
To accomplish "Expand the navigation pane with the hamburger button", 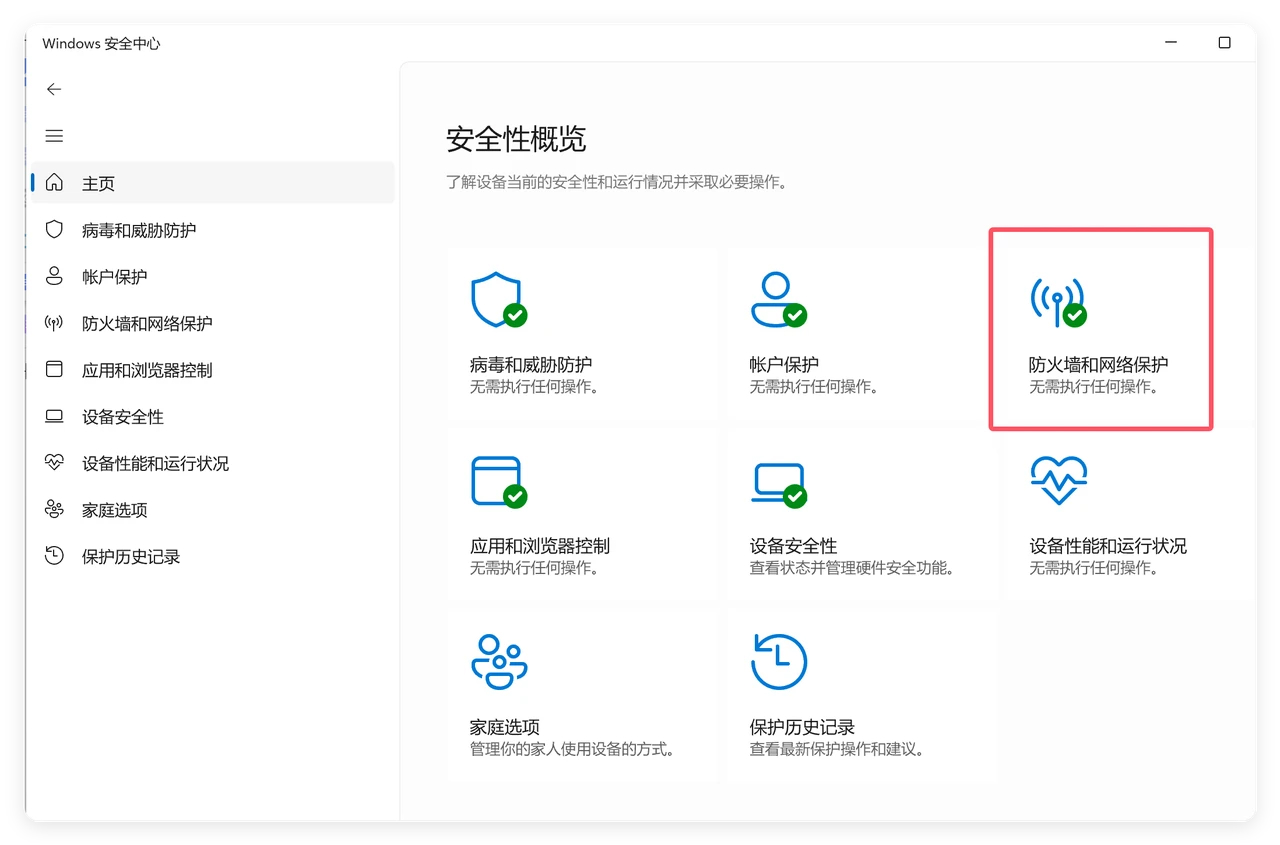I will [x=53, y=135].
